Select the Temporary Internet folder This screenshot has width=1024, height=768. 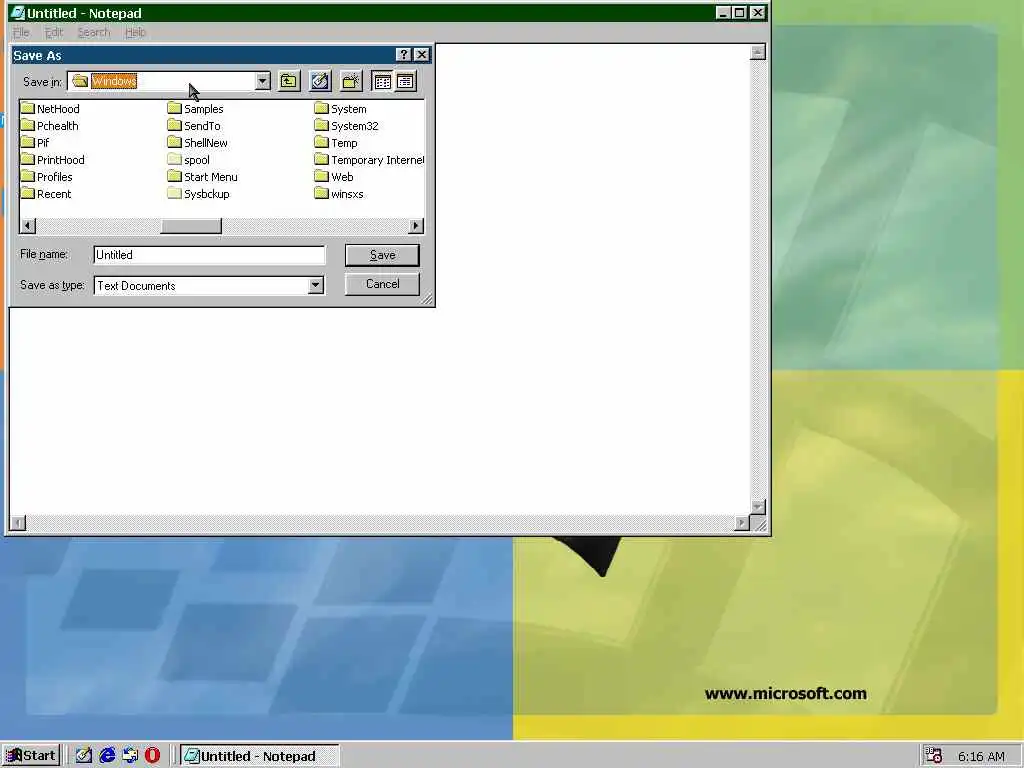369,159
